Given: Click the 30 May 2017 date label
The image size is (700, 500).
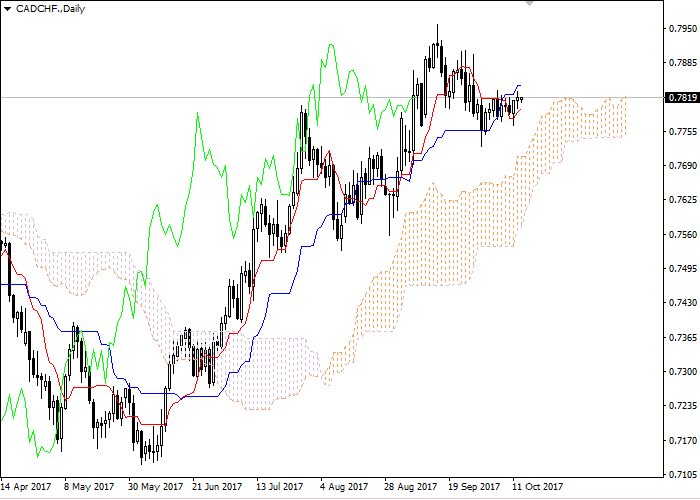Looking at the screenshot, I should [x=155, y=486].
